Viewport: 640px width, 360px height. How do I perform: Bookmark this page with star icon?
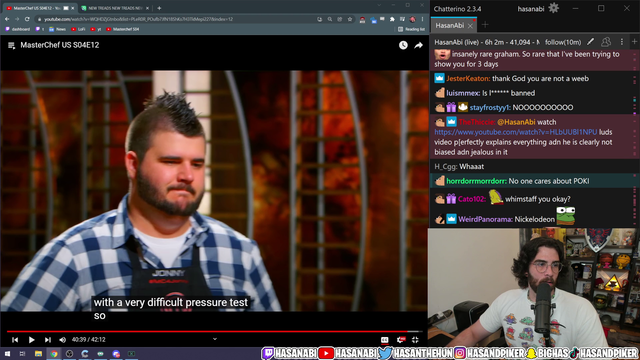350,19
